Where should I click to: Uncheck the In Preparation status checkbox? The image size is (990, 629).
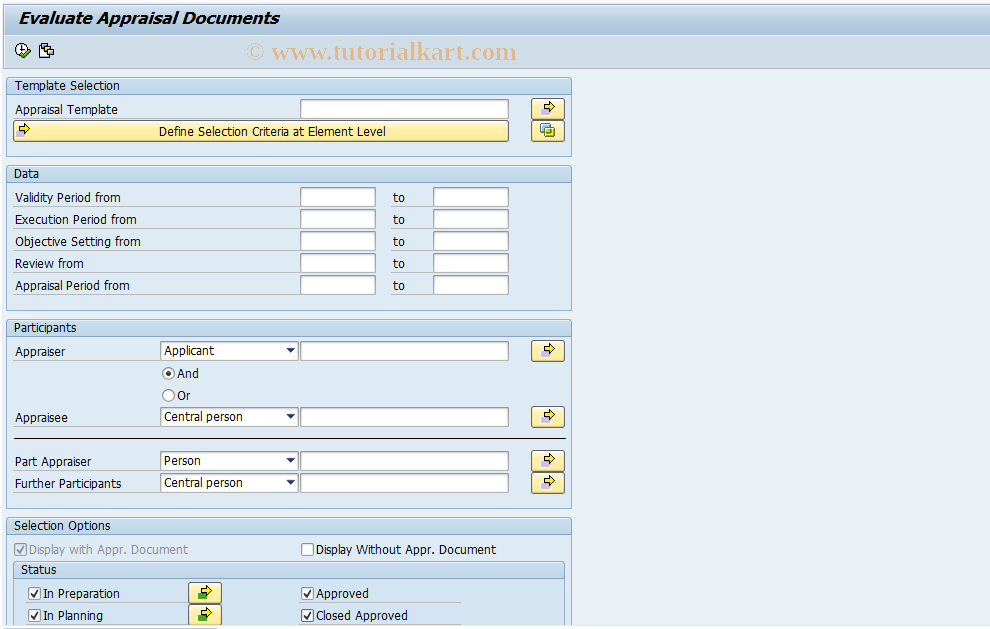point(35,594)
